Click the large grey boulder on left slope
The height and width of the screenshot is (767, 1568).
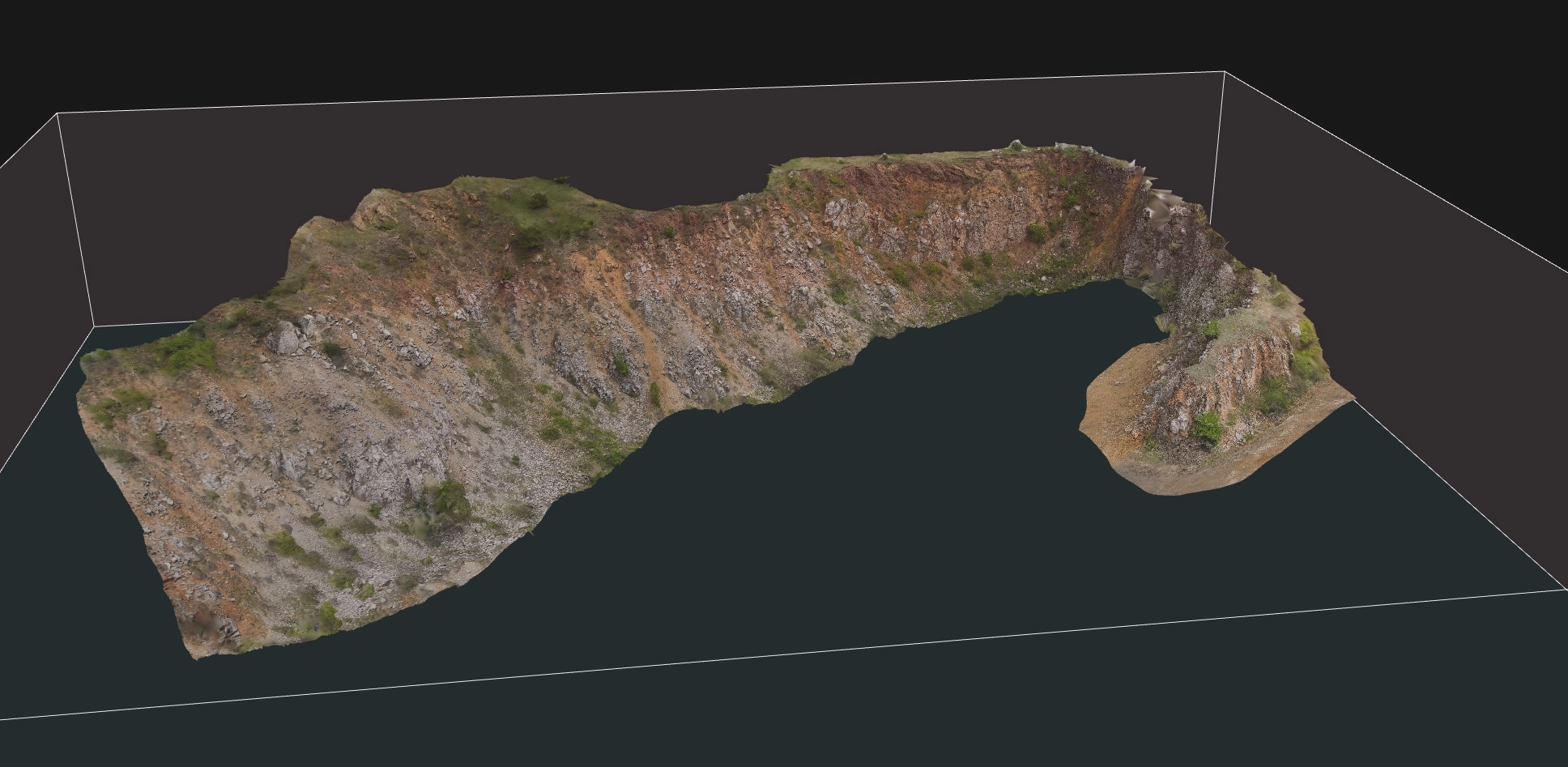coord(286,338)
